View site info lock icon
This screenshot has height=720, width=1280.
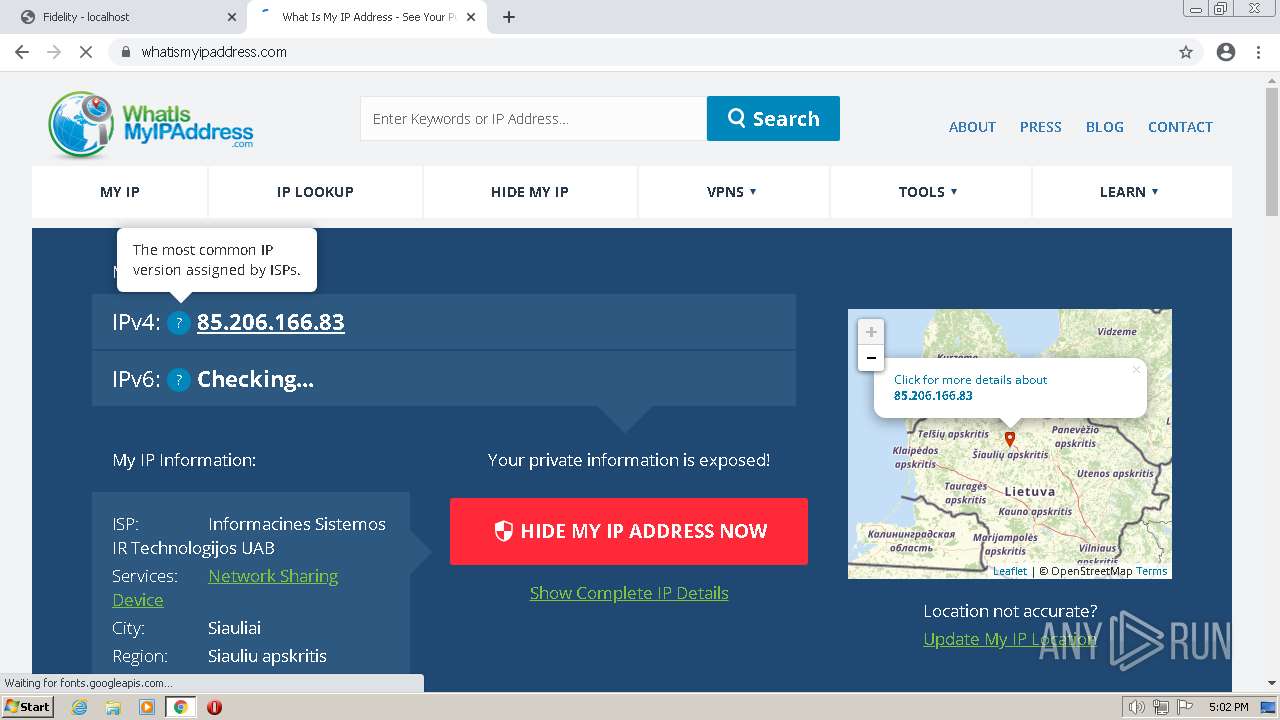(x=126, y=52)
